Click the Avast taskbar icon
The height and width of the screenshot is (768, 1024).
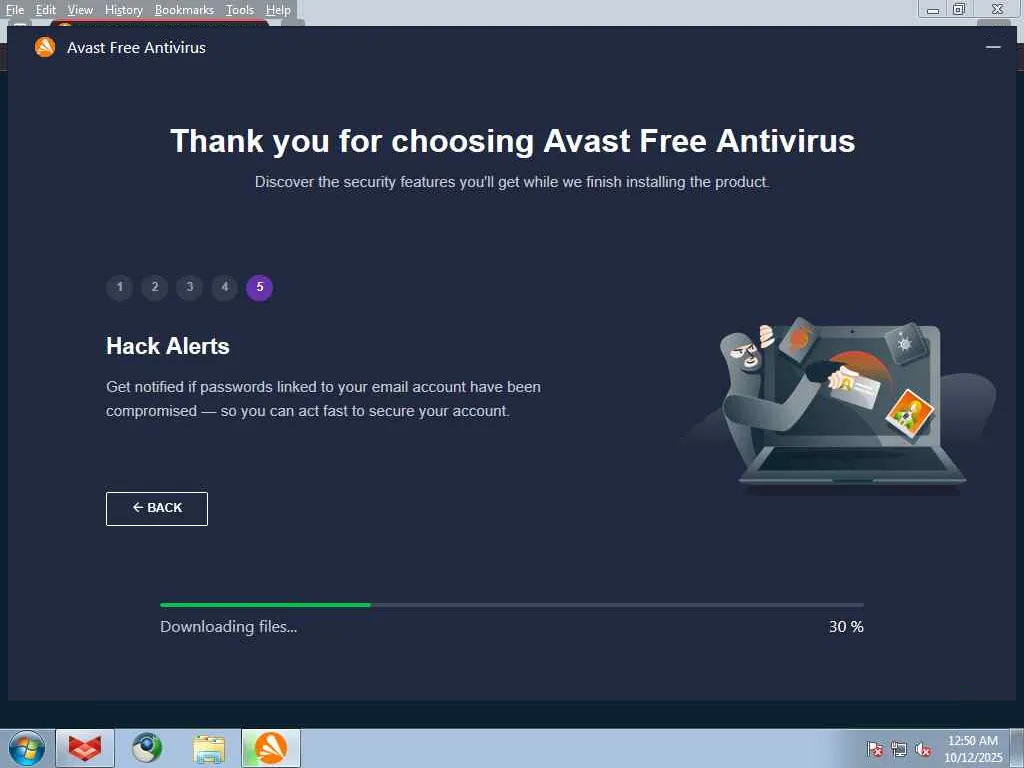pos(270,748)
